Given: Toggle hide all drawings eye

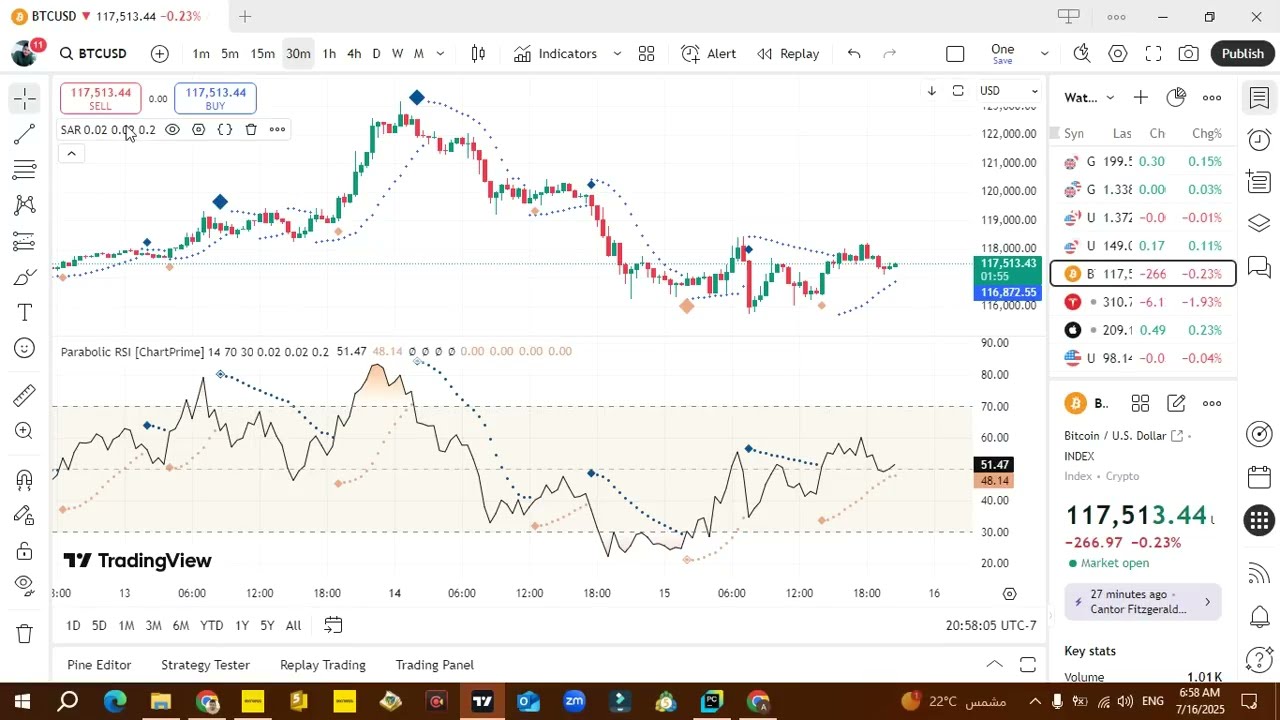Looking at the screenshot, I should [x=25, y=584].
